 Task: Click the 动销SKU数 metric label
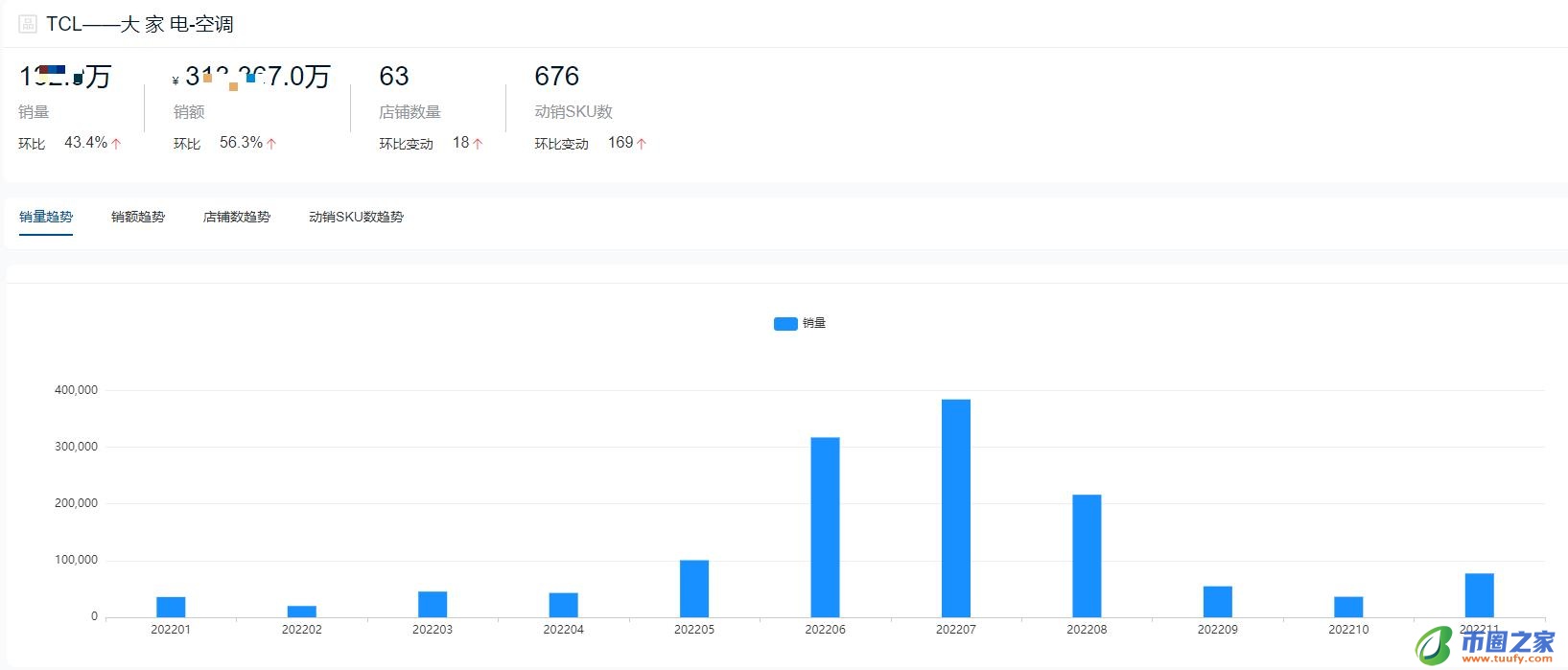click(x=573, y=112)
